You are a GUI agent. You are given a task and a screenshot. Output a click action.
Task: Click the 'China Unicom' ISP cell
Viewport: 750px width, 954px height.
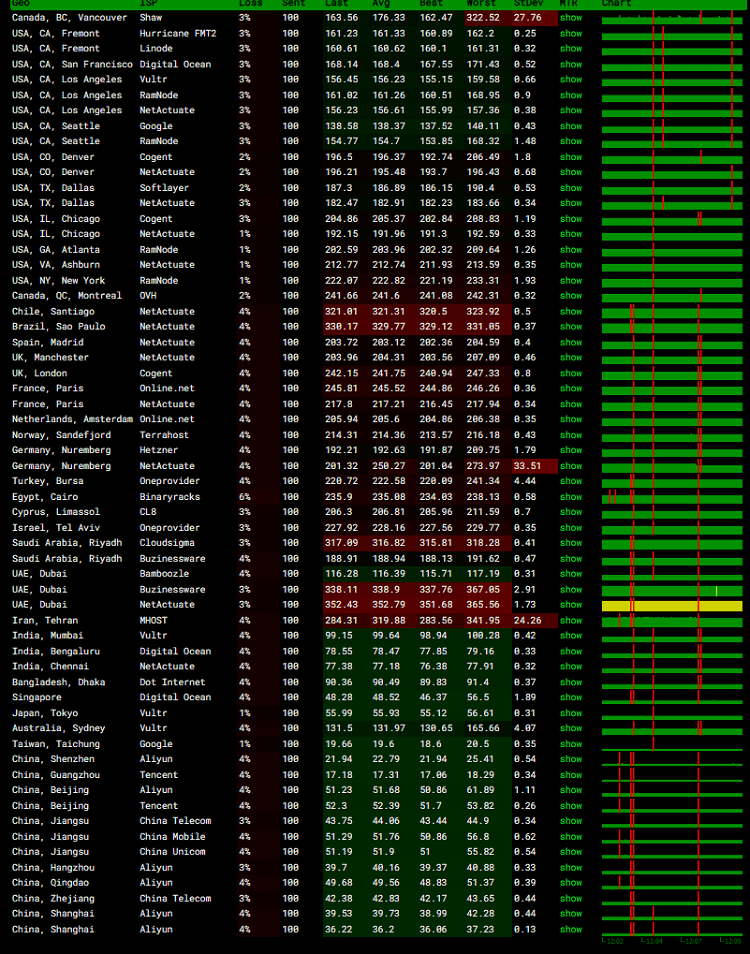pos(172,852)
